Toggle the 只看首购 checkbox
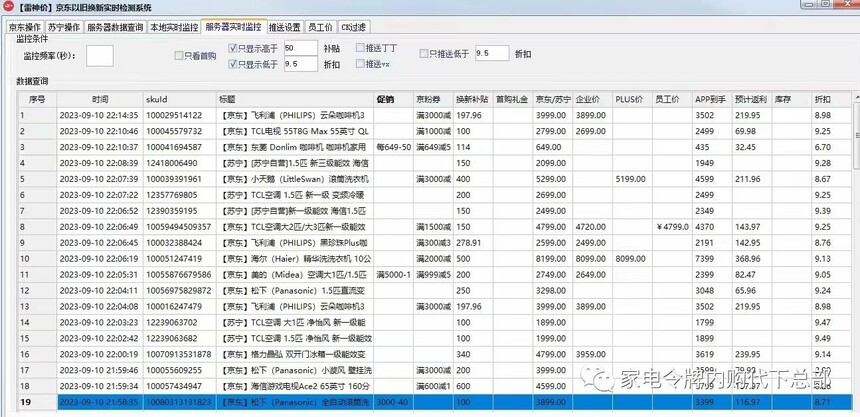 pyautogui.click(x=178, y=55)
